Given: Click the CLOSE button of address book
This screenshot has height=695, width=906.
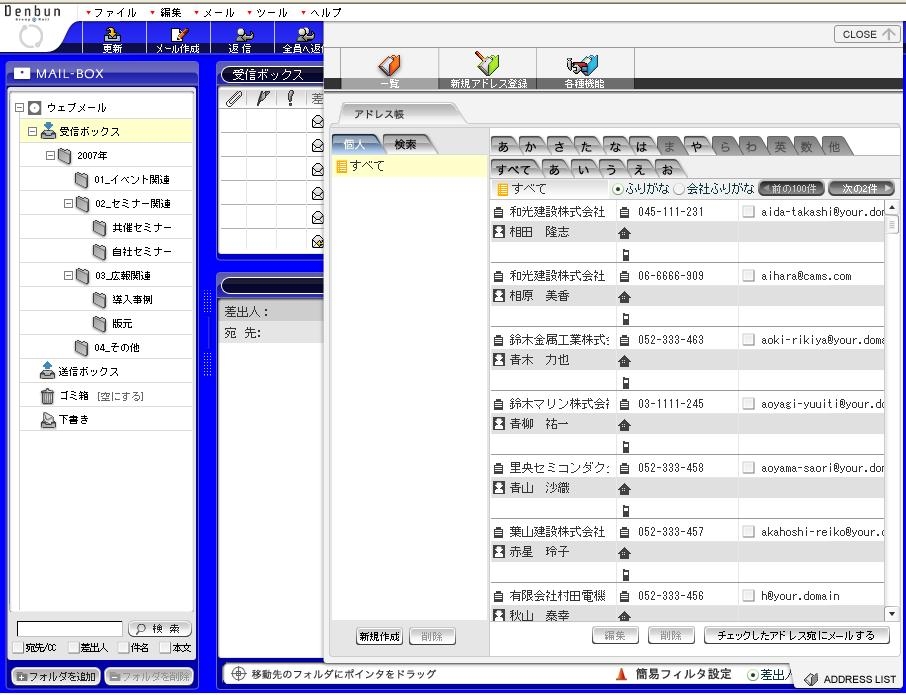Looking at the screenshot, I should [867, 35].
